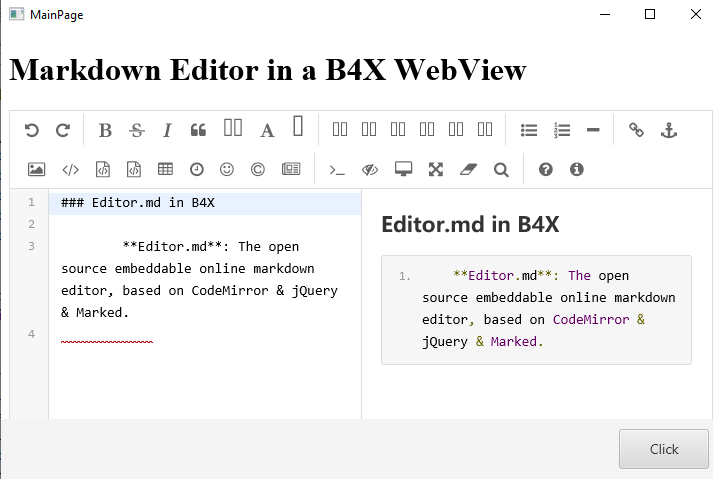Insert a reference link via anchor icon
The width and height of the screenshot is (713, 479).
[669, 131]
